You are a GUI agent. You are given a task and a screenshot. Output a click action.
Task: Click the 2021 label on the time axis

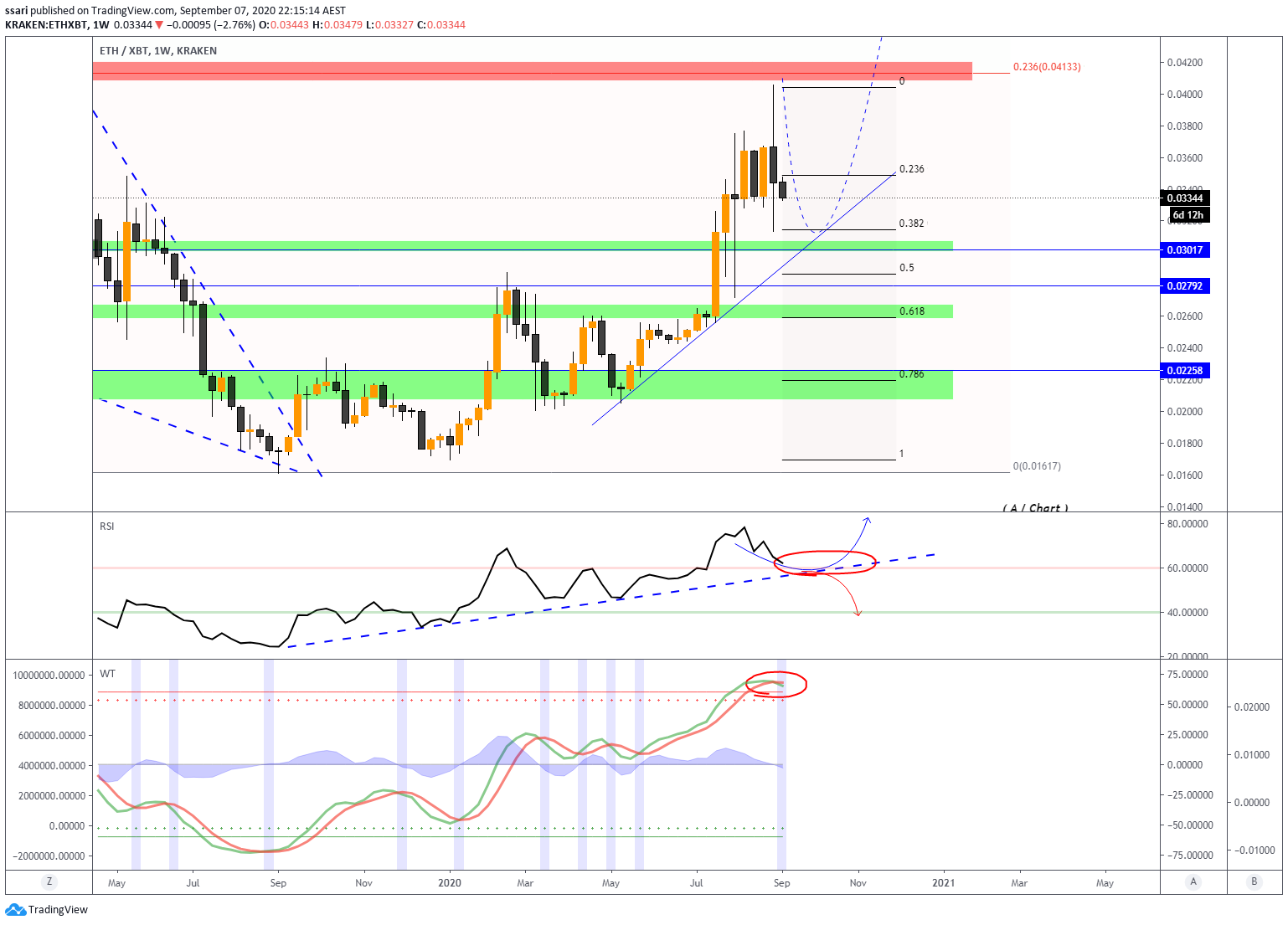click(944, 883)
